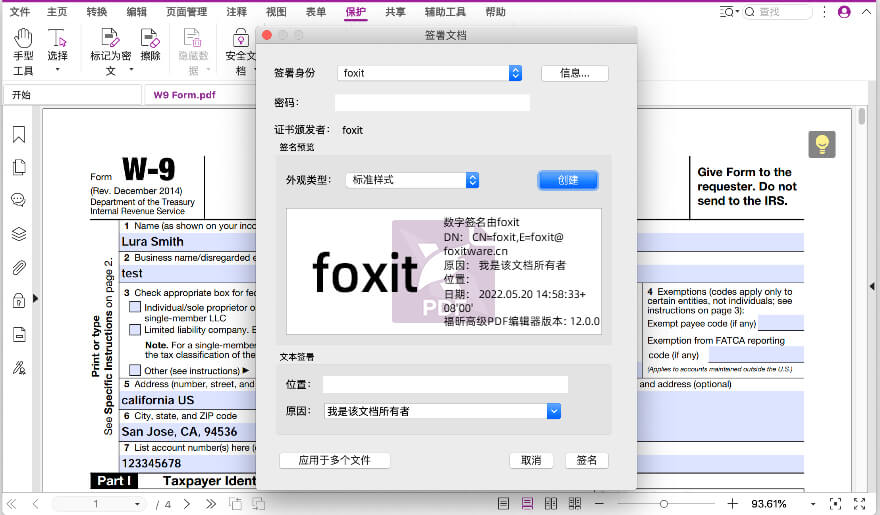Expand the left panel arrow
880x515 pixels.
[35, 298]
